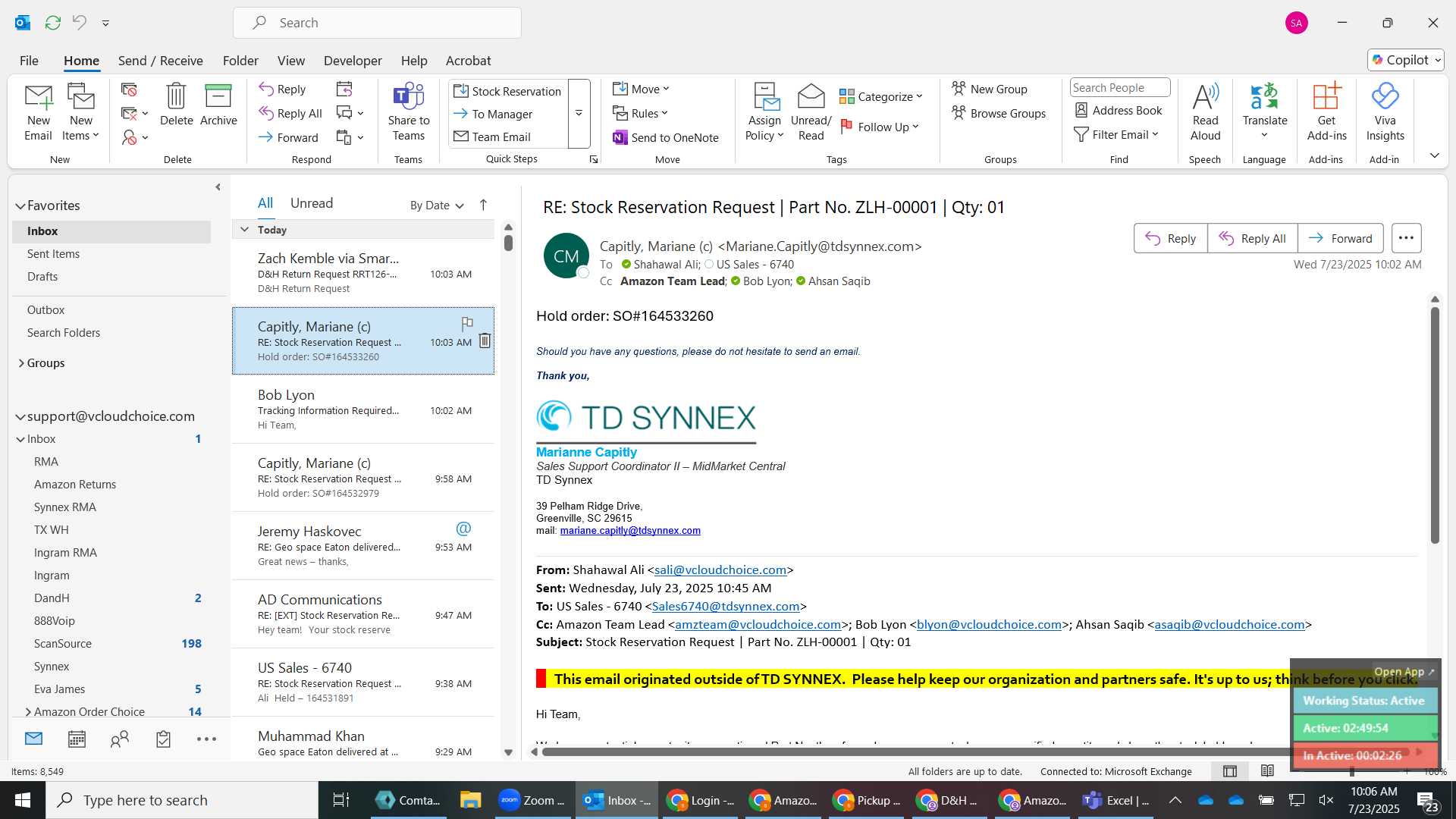The width and height of the screenshot is (1456, 819).
Task: Click the Ignore conversation icon
Action: 129,89
